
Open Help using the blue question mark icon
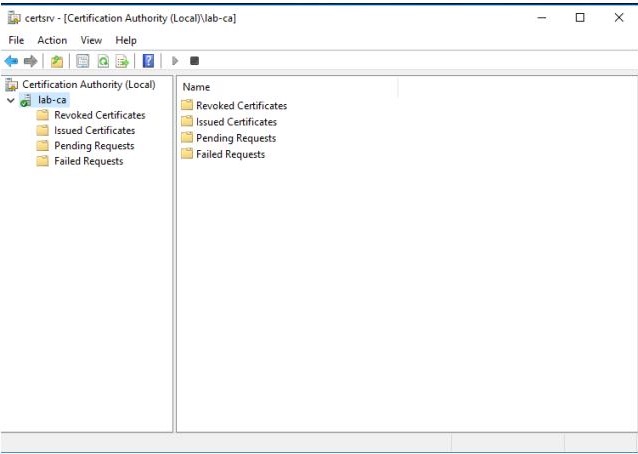coord(148,61)
